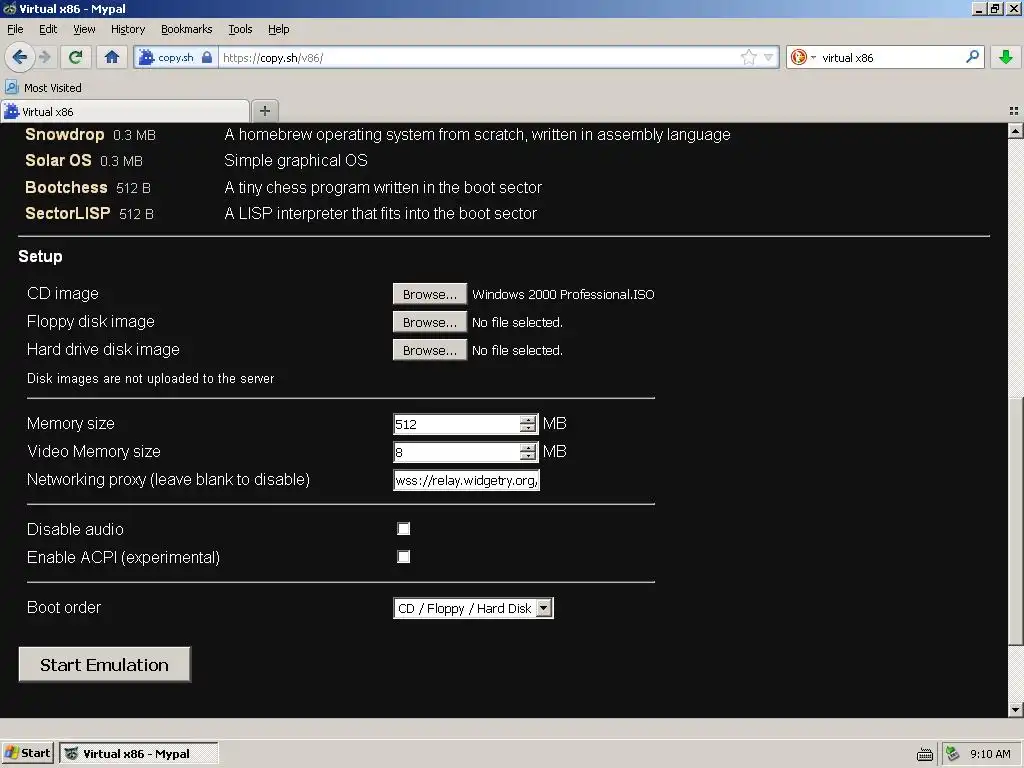Viewport: 1024px width, 768px height.
Task: Open the Boot order dropdown
Action: pos(473,608)
